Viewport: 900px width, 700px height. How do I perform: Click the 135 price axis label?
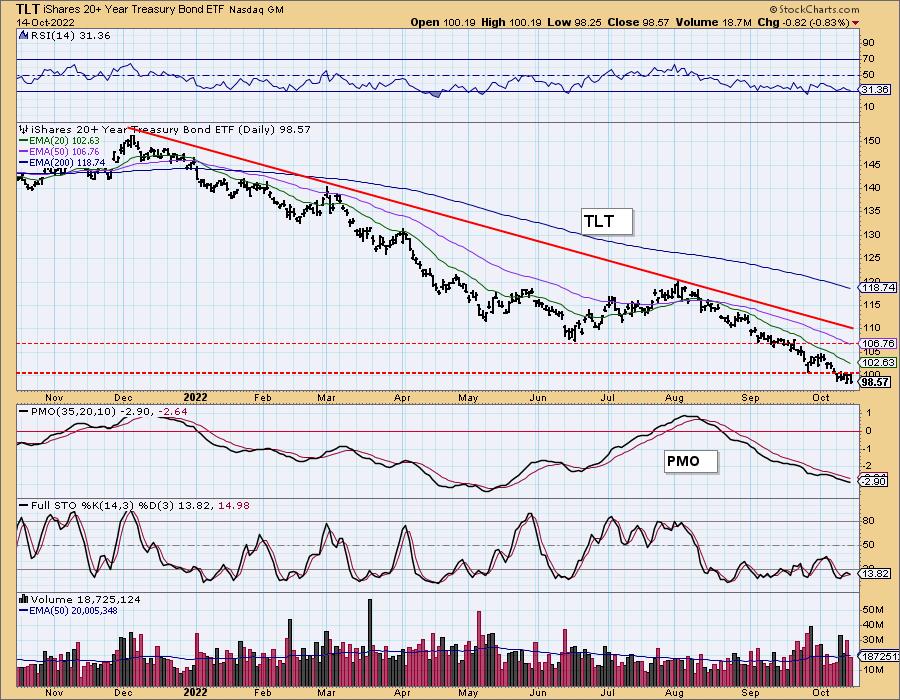pyautogui.click(x=872, y=211)
